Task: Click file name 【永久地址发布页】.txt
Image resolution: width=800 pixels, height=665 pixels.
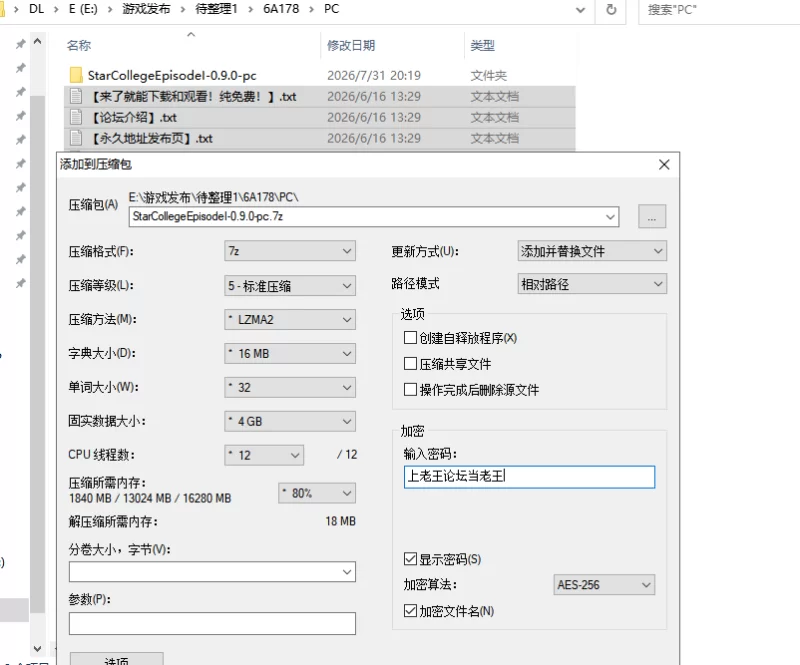Action: (x=151, y=138)
